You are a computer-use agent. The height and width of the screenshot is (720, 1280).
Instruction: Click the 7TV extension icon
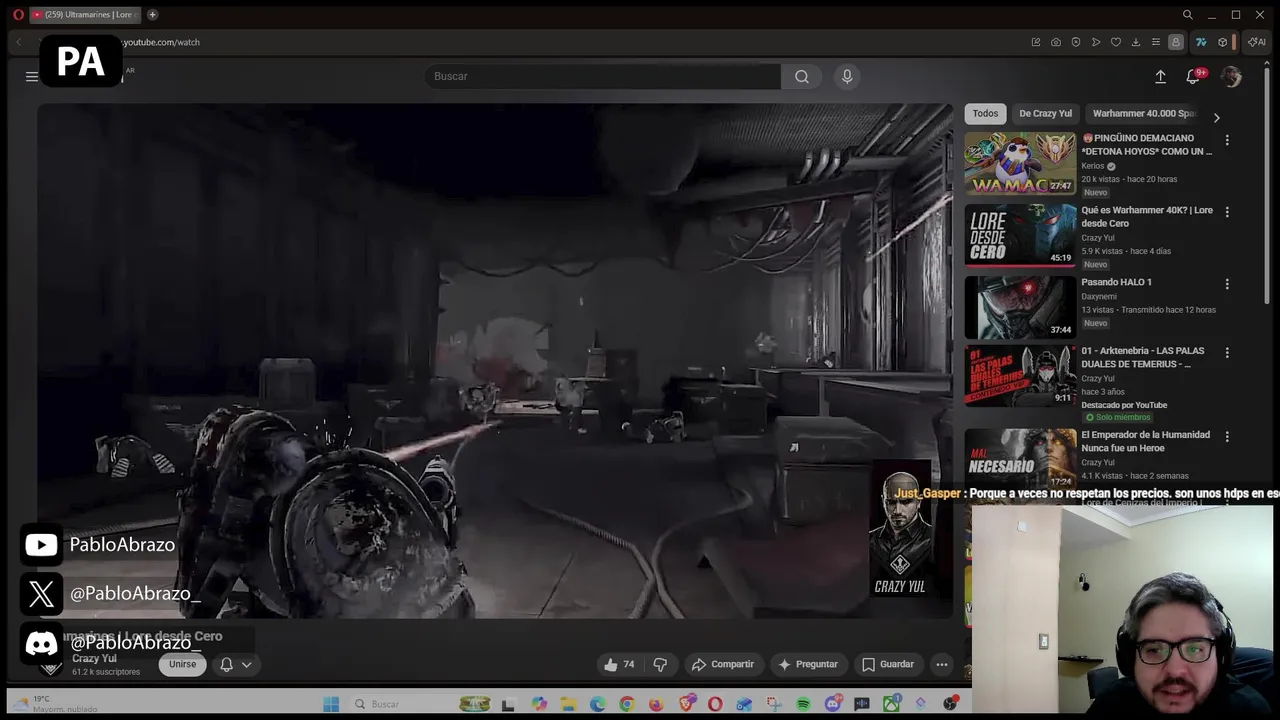(1201, 42)
